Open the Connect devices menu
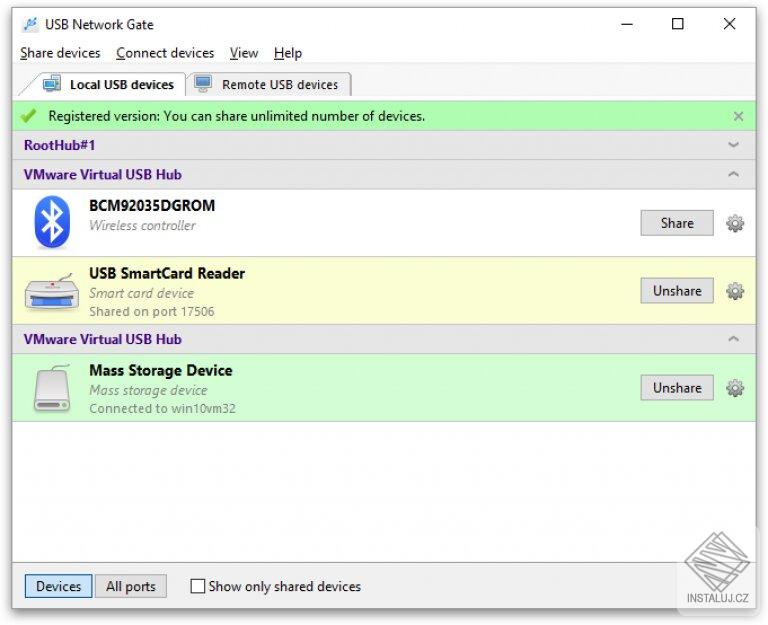The width and height of the screenshot is (768, 625). click(x=165, y=53)
